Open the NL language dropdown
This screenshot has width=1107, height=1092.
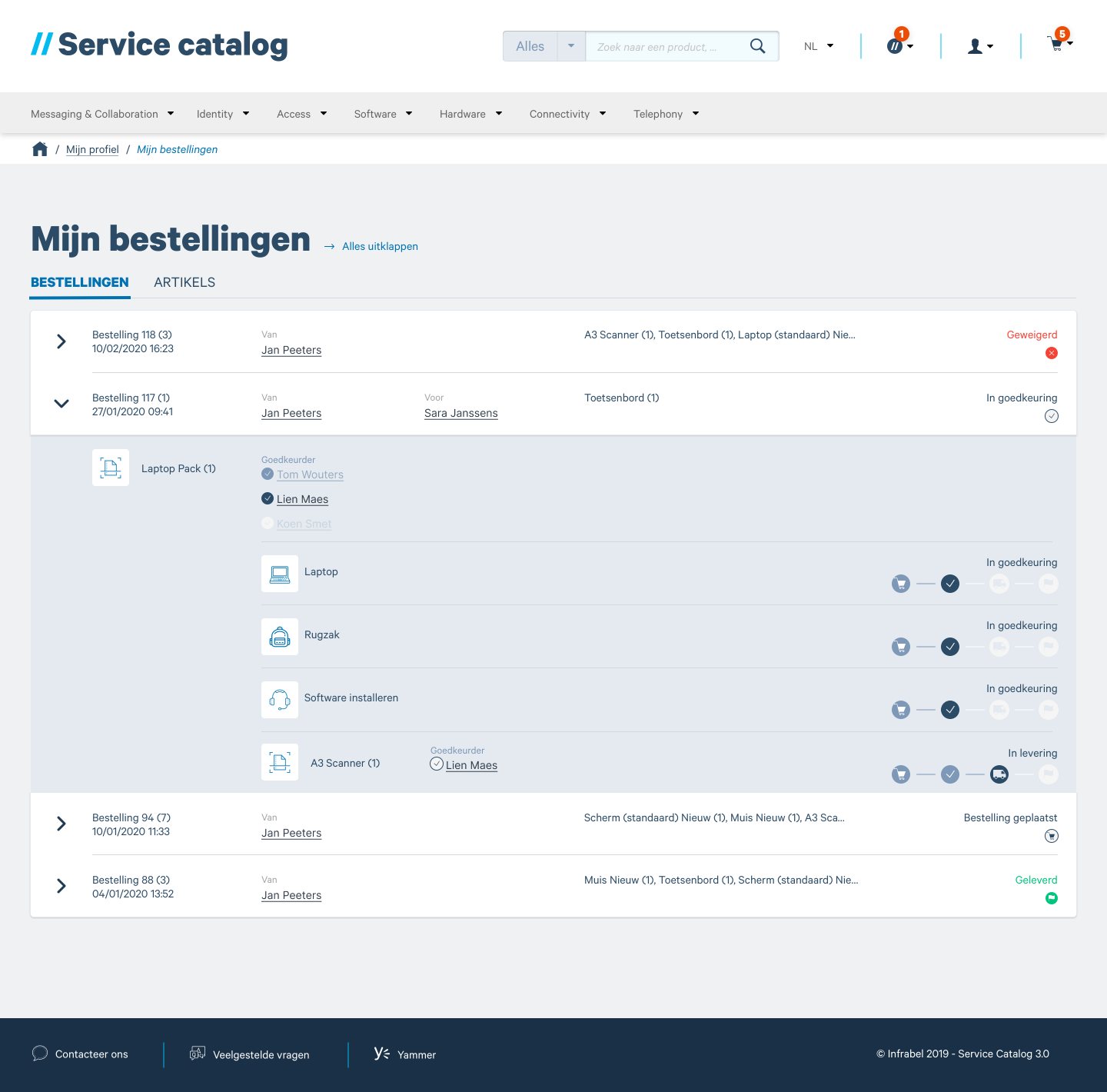click(819, 46)
